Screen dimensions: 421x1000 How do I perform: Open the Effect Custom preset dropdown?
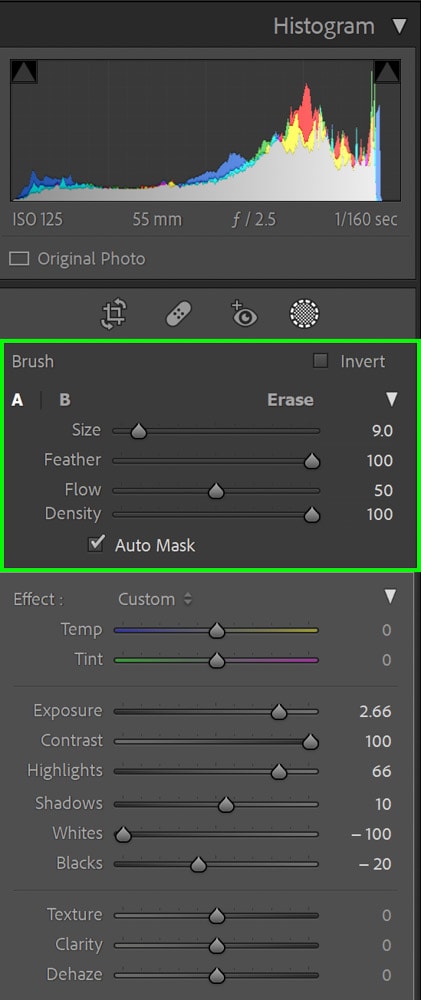[x=155, y=599]
